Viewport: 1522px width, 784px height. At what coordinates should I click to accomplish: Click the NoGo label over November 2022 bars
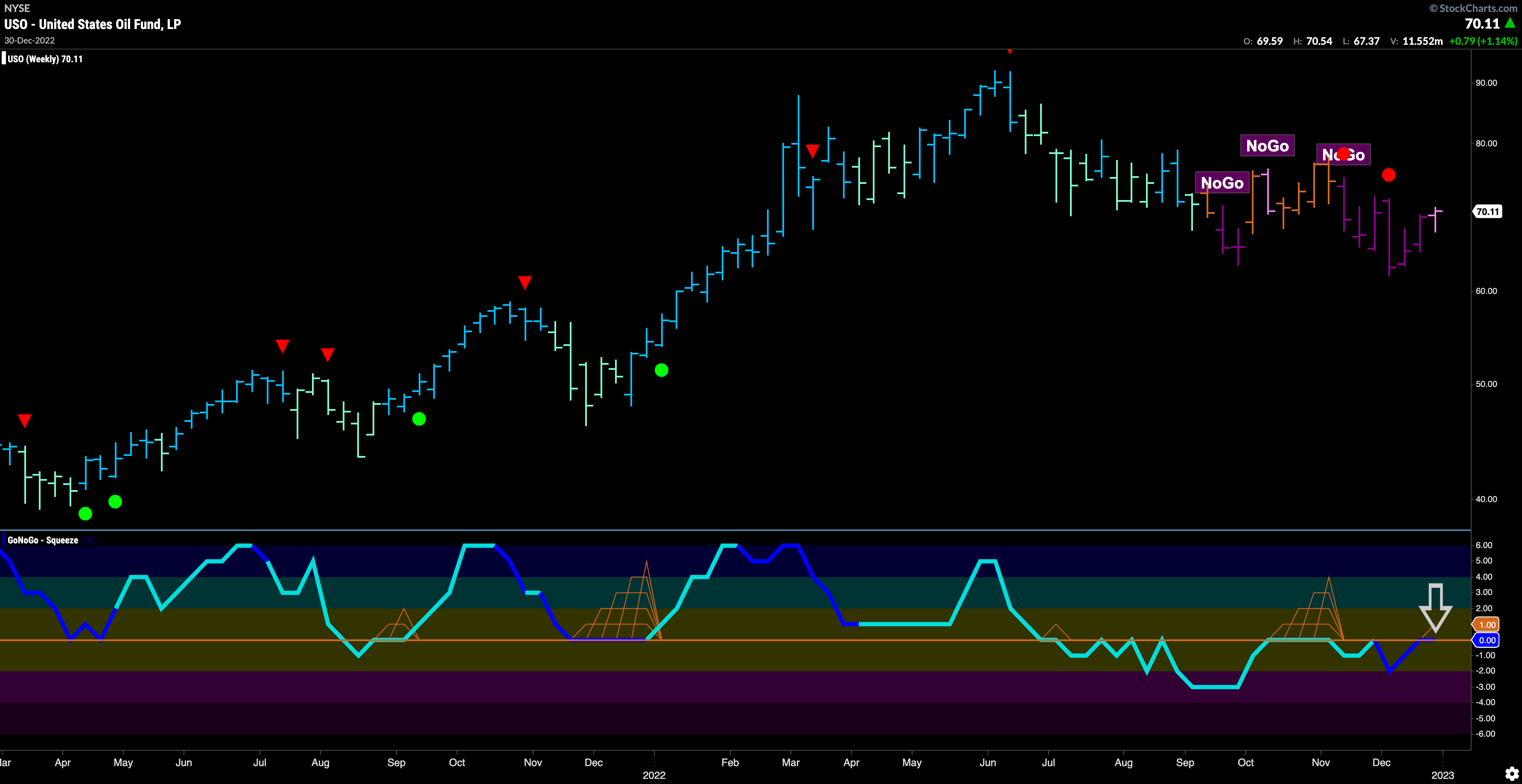click(1343, 155)
